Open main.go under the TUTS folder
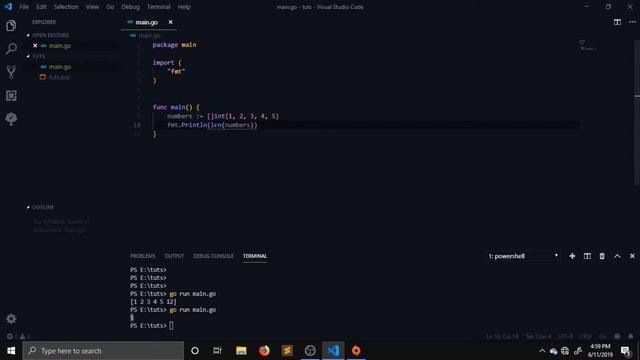This screenshot has height=360, width=640. tap(60, 67)
